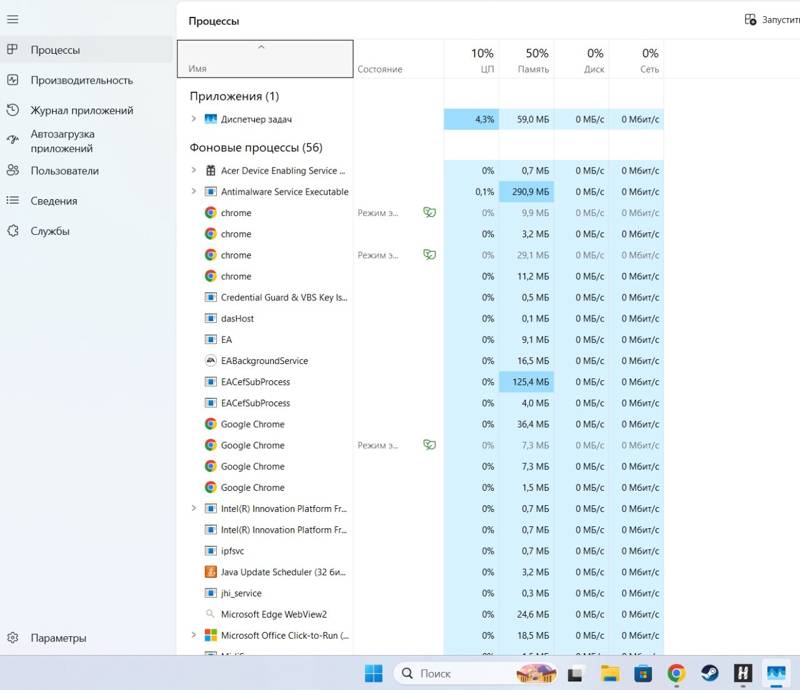
Task: Expand Acer Device Enabling Service row
Action: coord(193,170)
